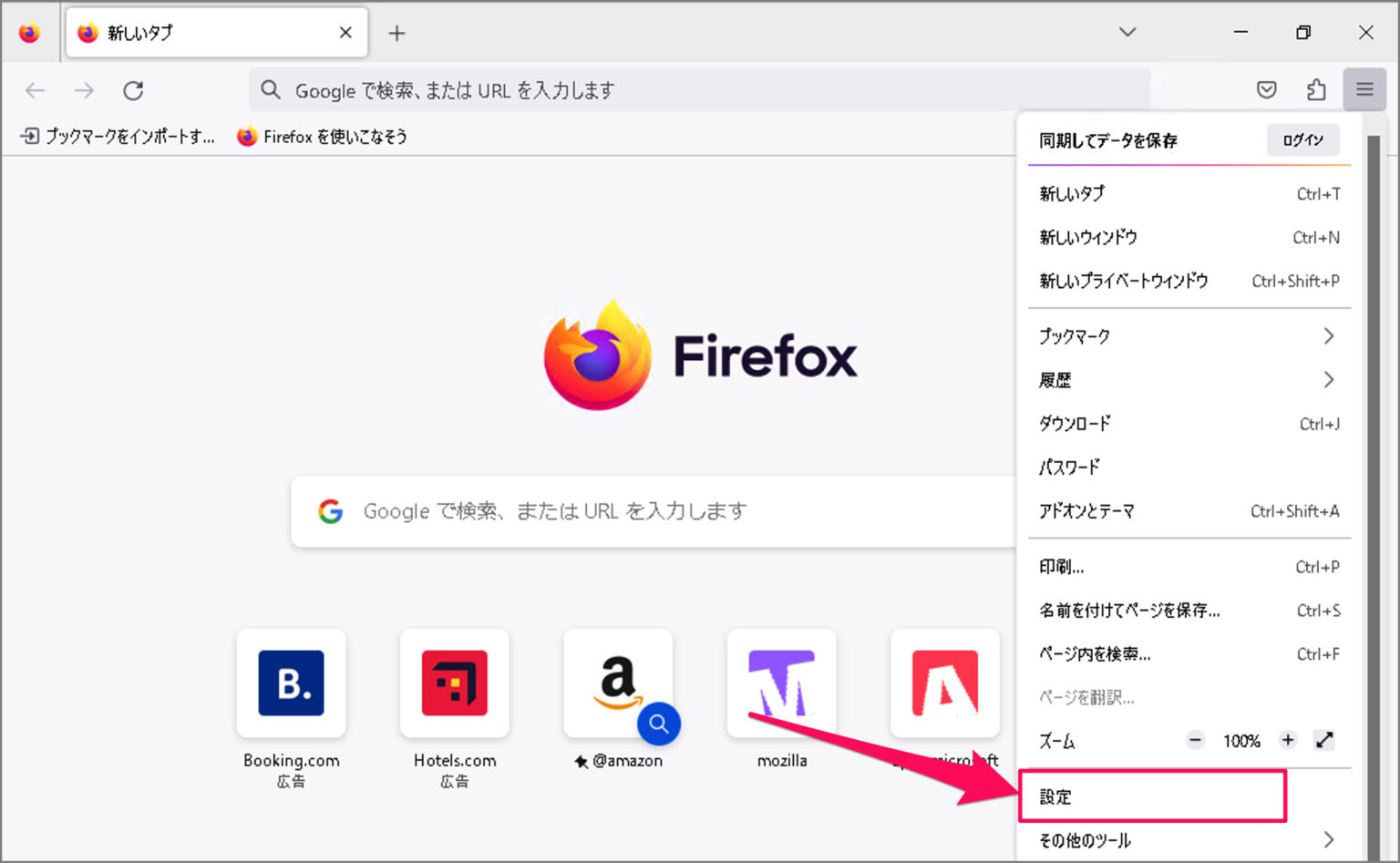Click the Google G icon in search box
The height and width of the screenshot is (863, 1400).
[331, 511]
